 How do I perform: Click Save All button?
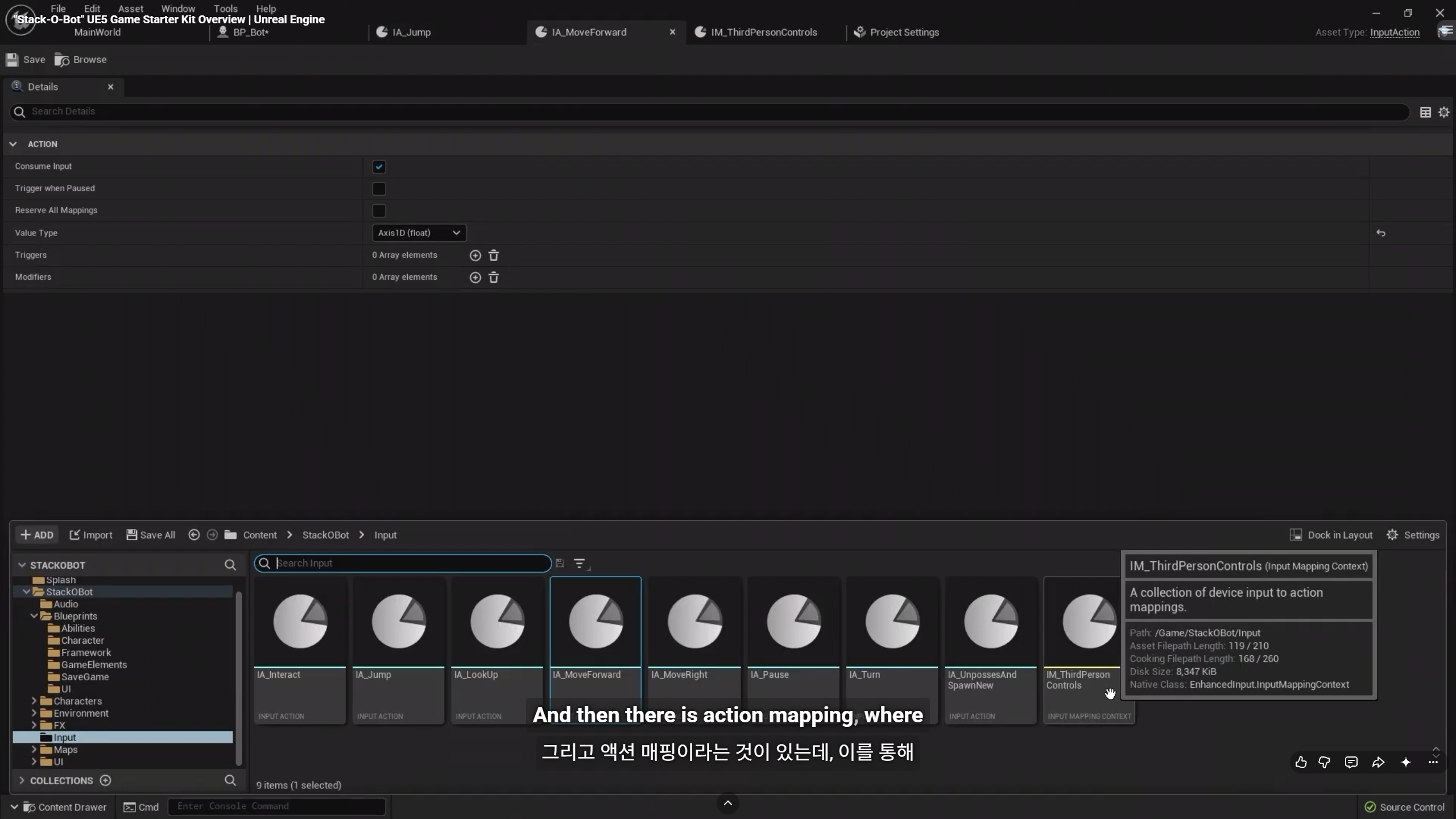[x=151, y=535]
